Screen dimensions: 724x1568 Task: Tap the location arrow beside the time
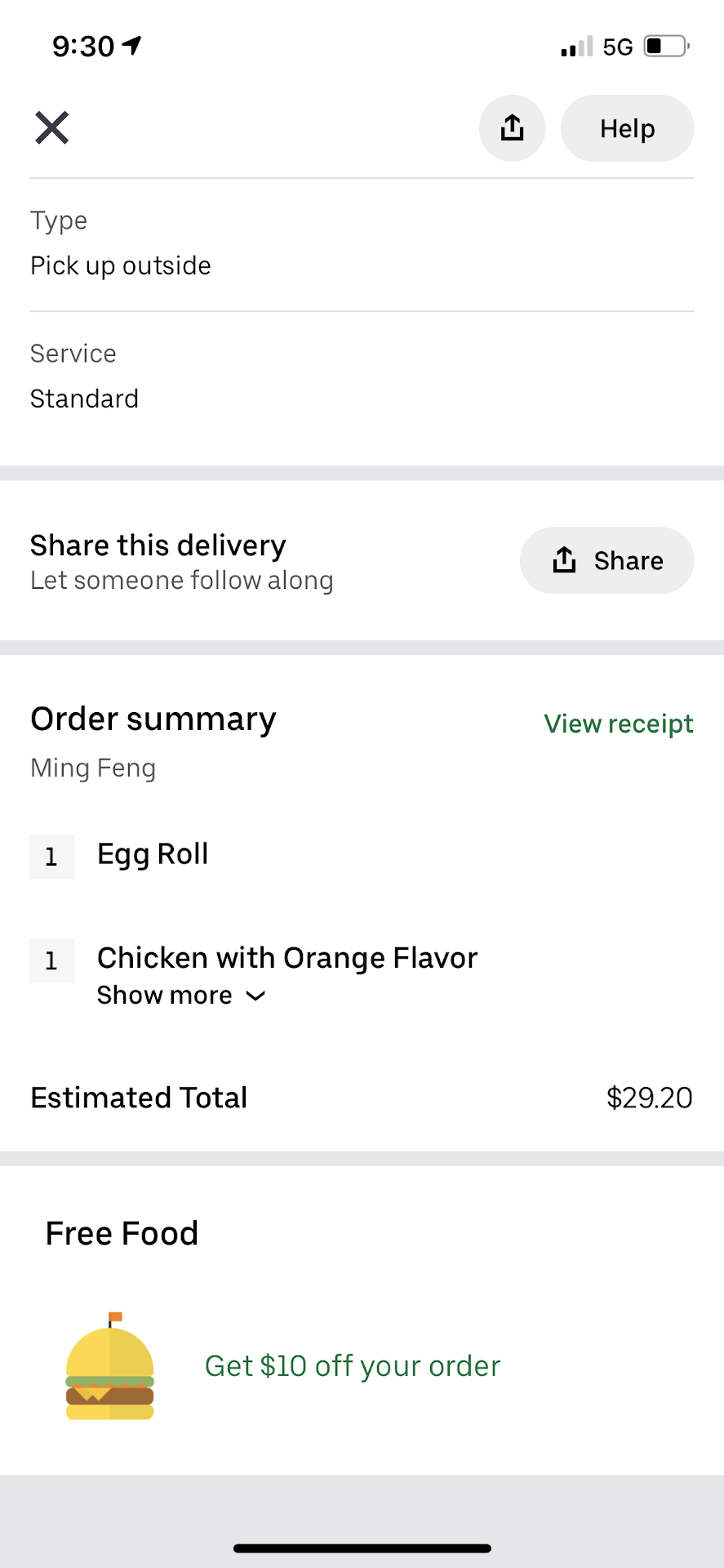[x=132, y=46]
